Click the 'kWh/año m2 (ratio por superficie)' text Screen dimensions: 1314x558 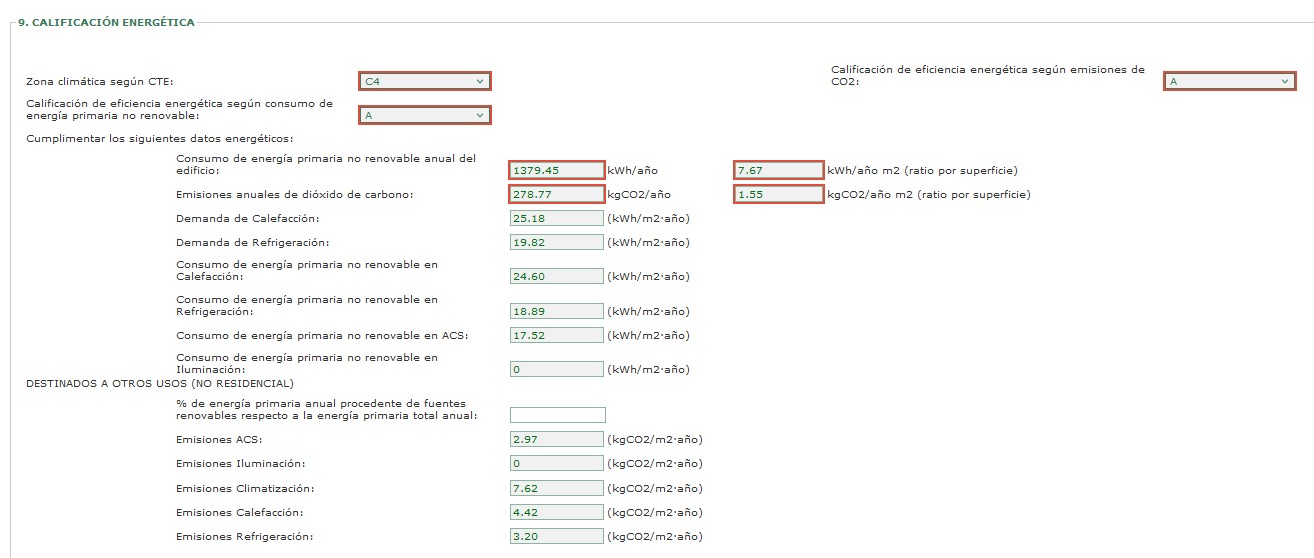(x=922, y=170)
